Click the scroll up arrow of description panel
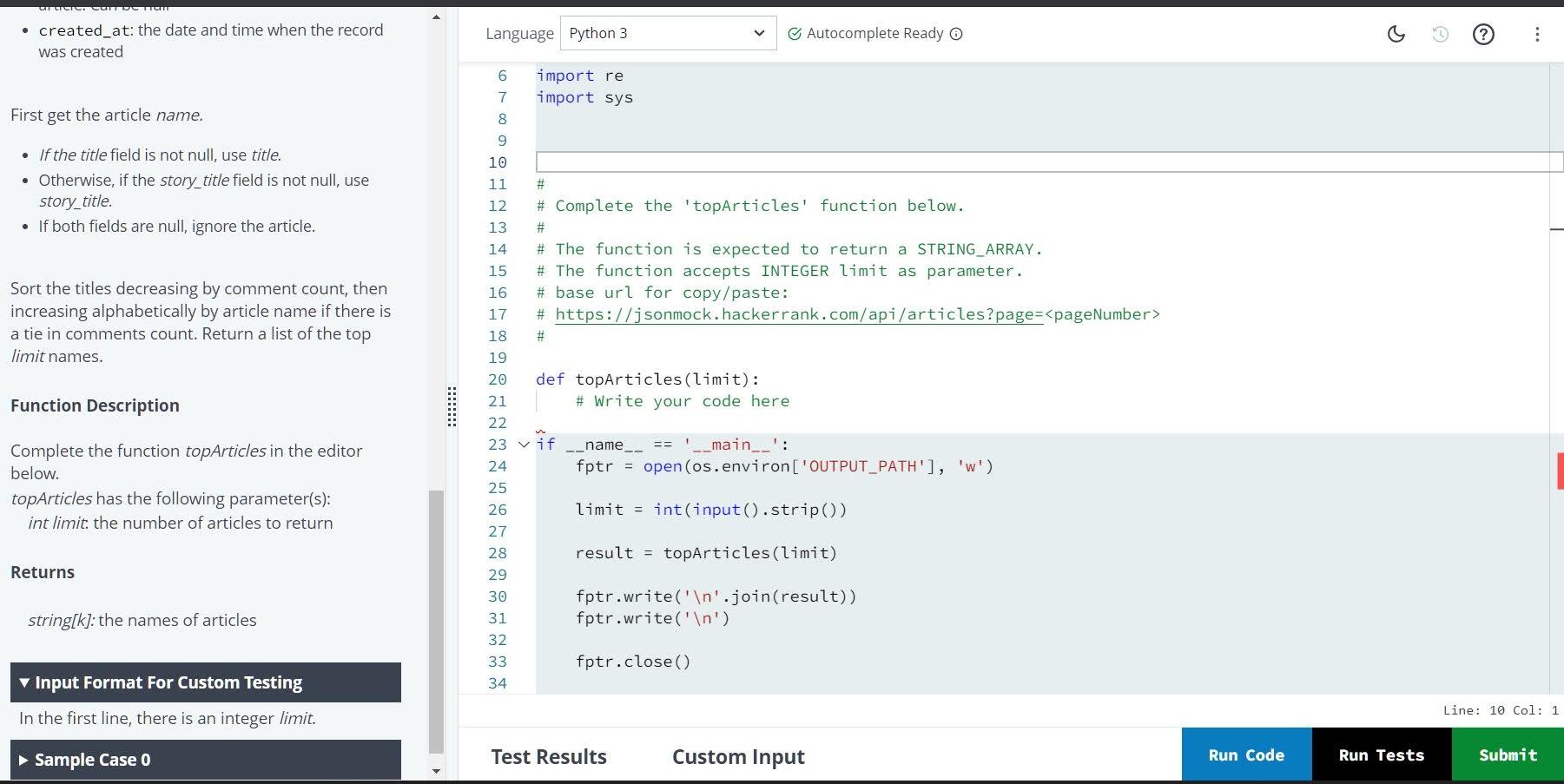This screenshot has width=1564, height=784. point(436,16)
